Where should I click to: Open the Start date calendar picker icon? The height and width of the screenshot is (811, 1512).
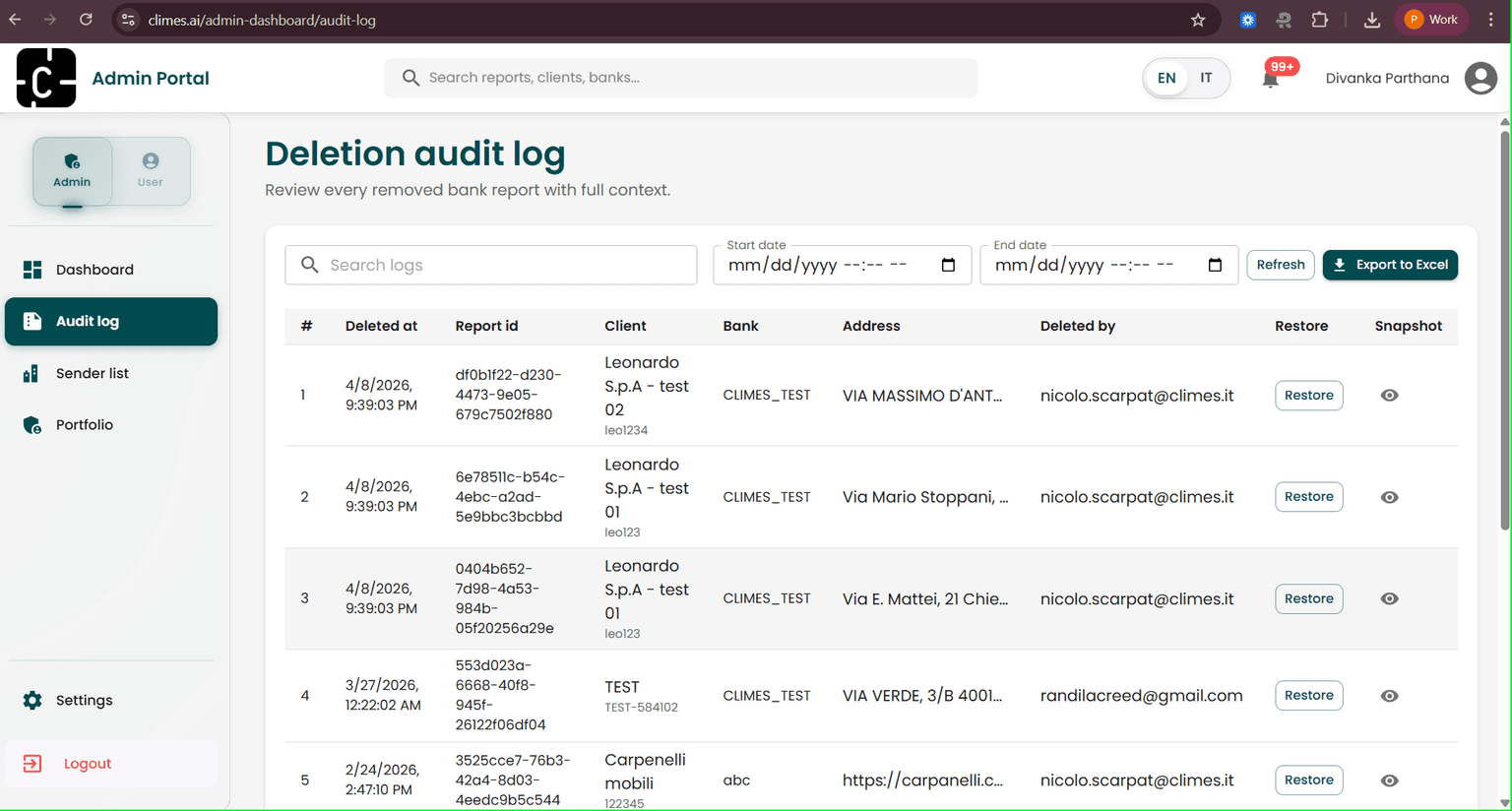pos(948,265)
